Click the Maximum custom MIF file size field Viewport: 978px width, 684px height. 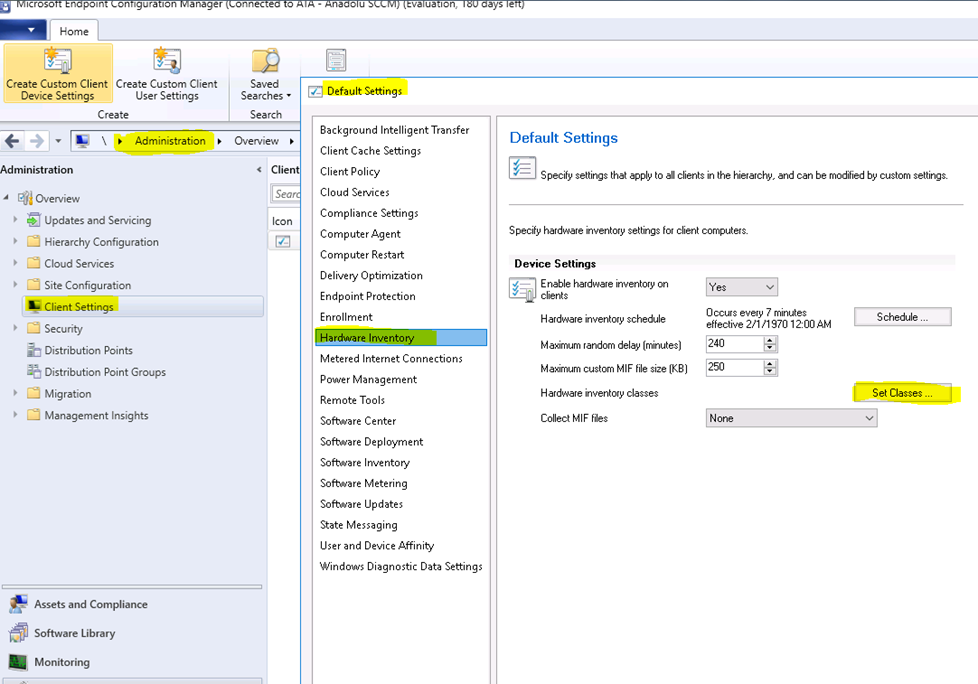pyautogui.click(x=735, y=367)
